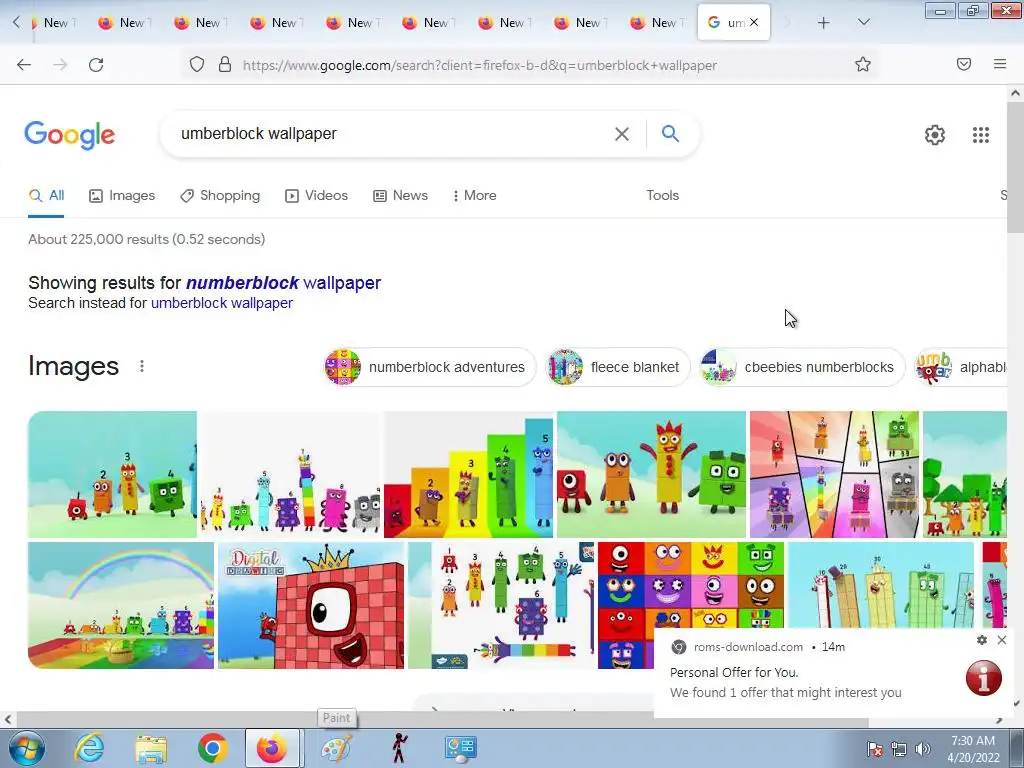The width and height of the screenshot is (1024, 768).
Task: Open the Windows Start menu
Action: (x=26, y=748)
